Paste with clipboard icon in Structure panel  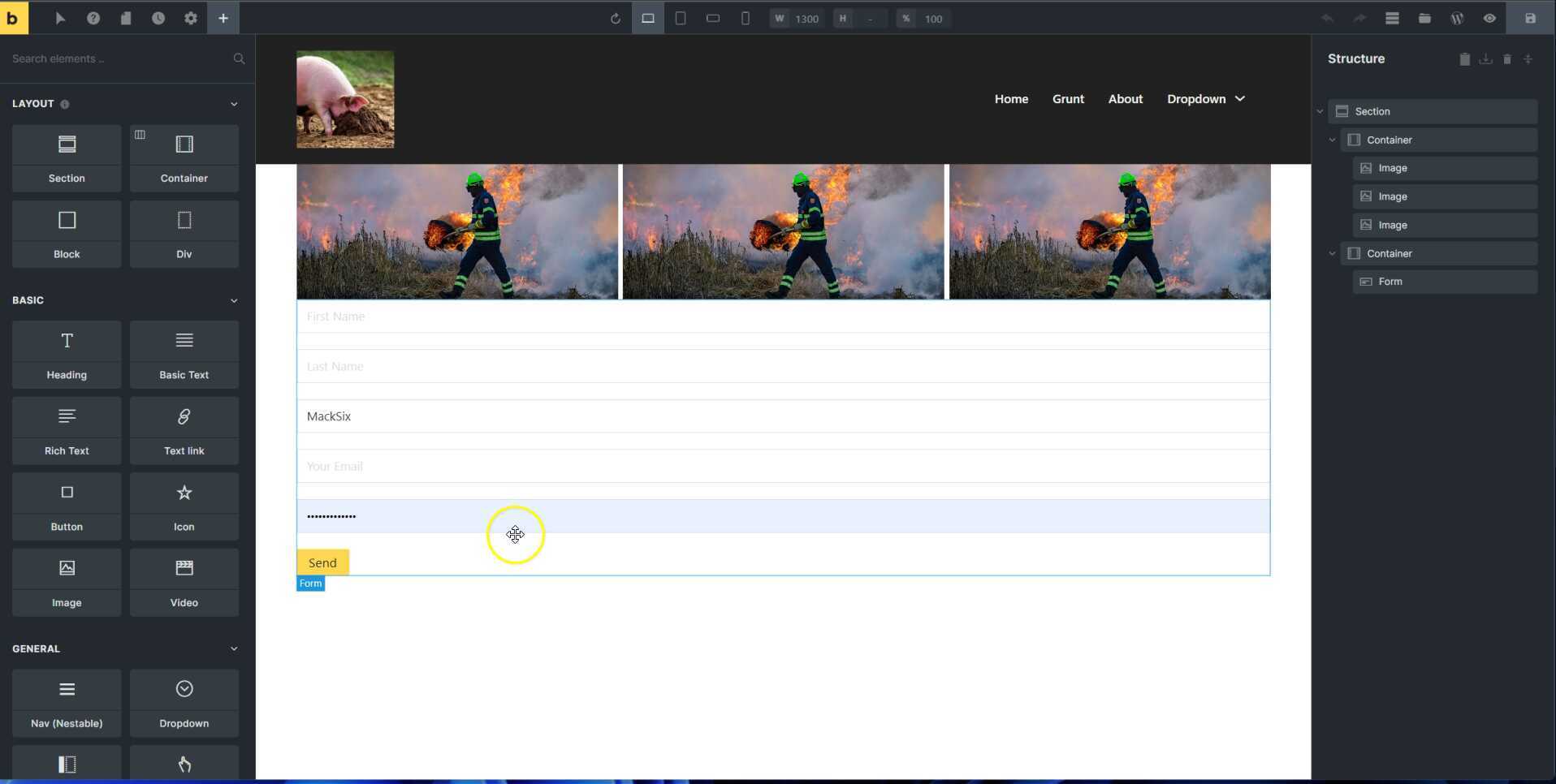point(1464,59)
